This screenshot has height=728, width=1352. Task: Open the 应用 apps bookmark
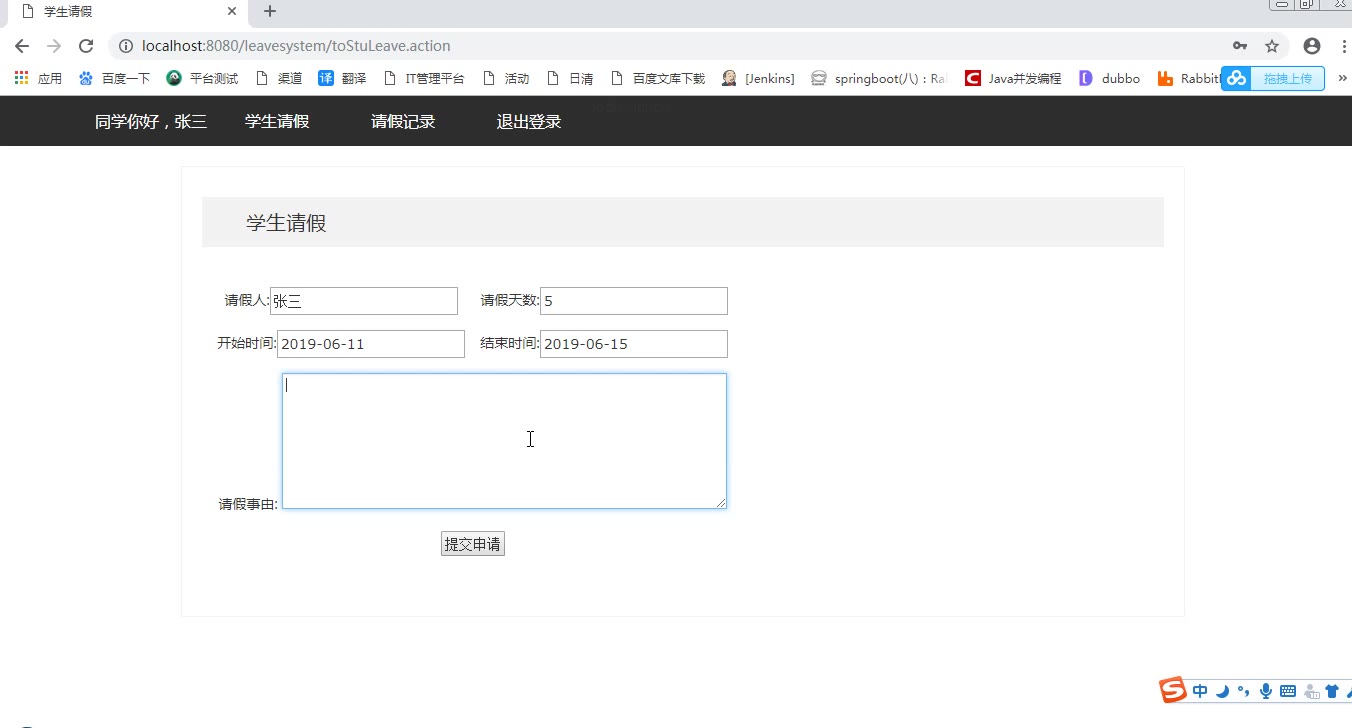click(x=39, y=78)
